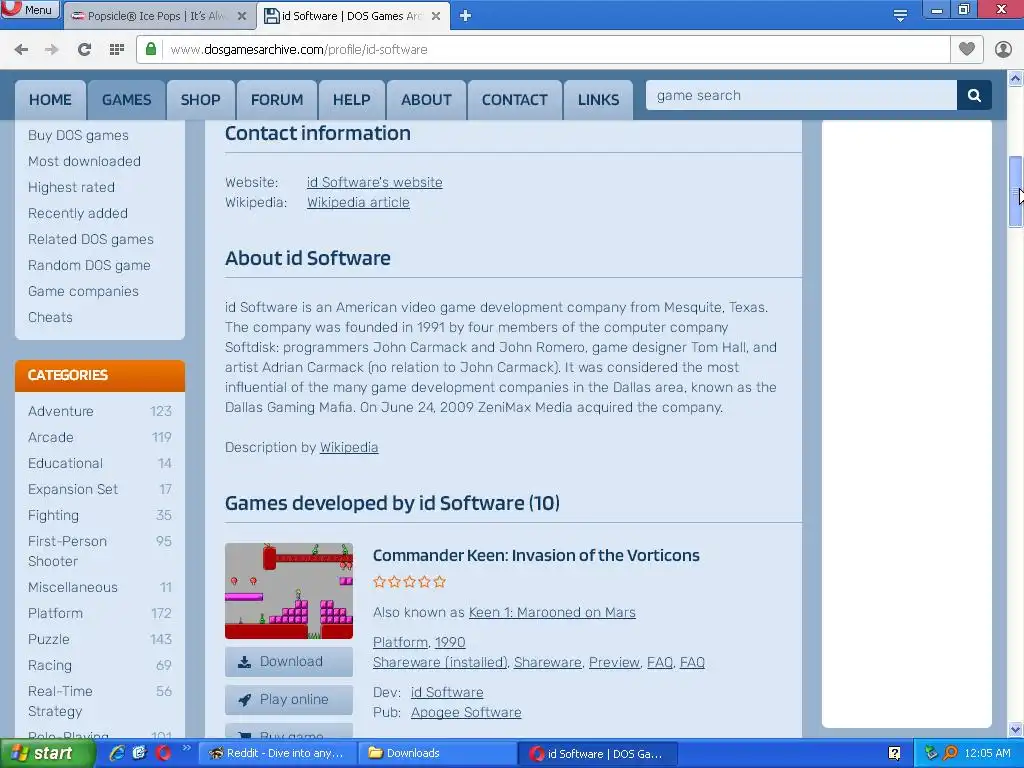This screenshot has width=1024, height=768.
Task: Open the user account profile icon
Action: (x=1003, y=49)
